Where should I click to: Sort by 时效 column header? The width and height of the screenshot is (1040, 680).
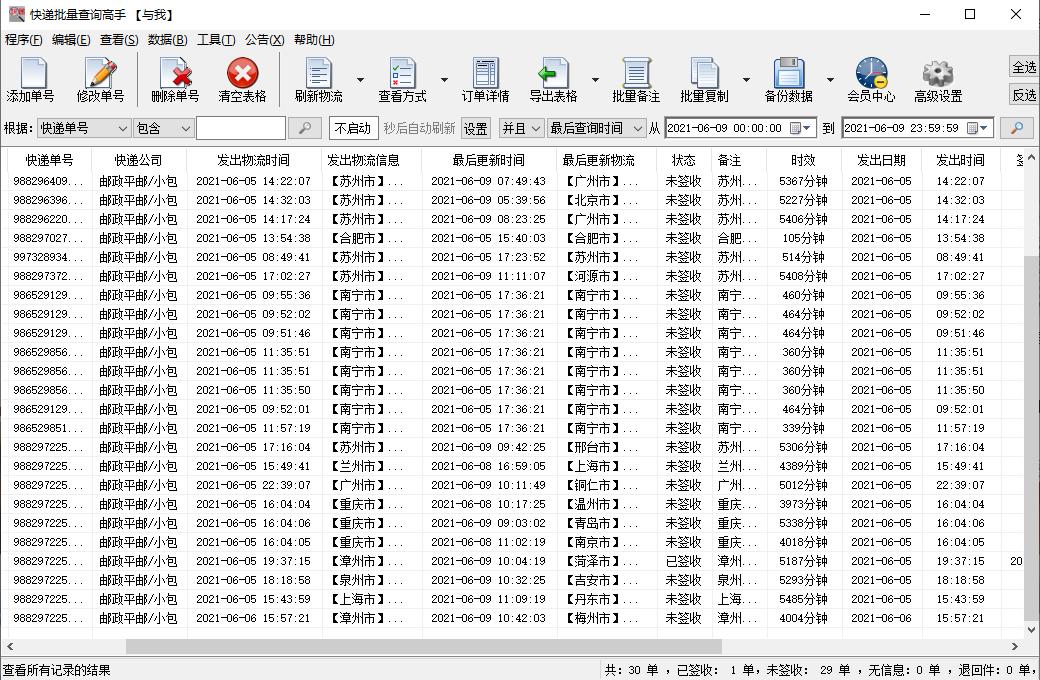click(x=803, y=160)
